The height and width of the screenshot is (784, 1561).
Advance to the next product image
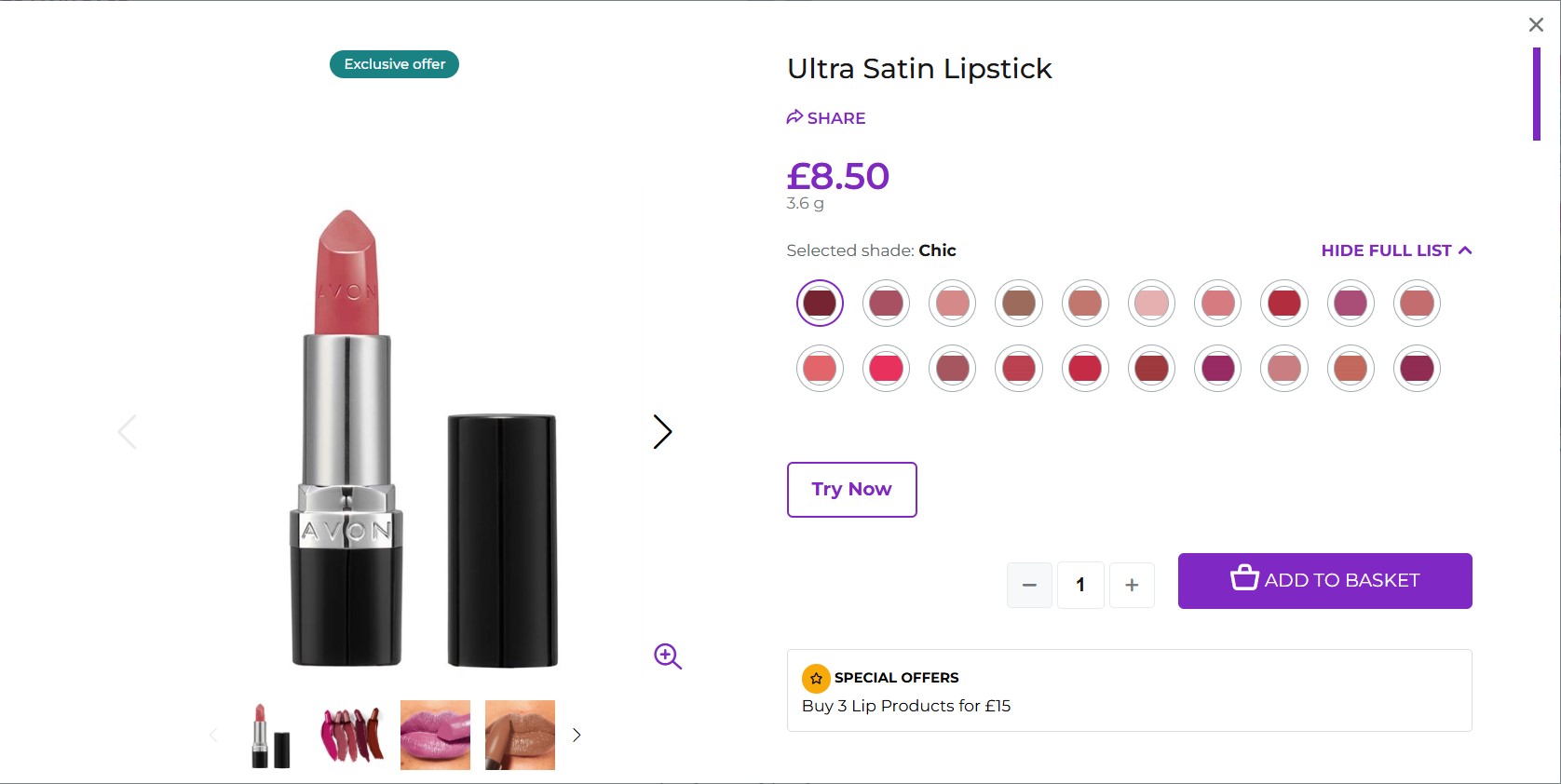click(x=662, y=431)
